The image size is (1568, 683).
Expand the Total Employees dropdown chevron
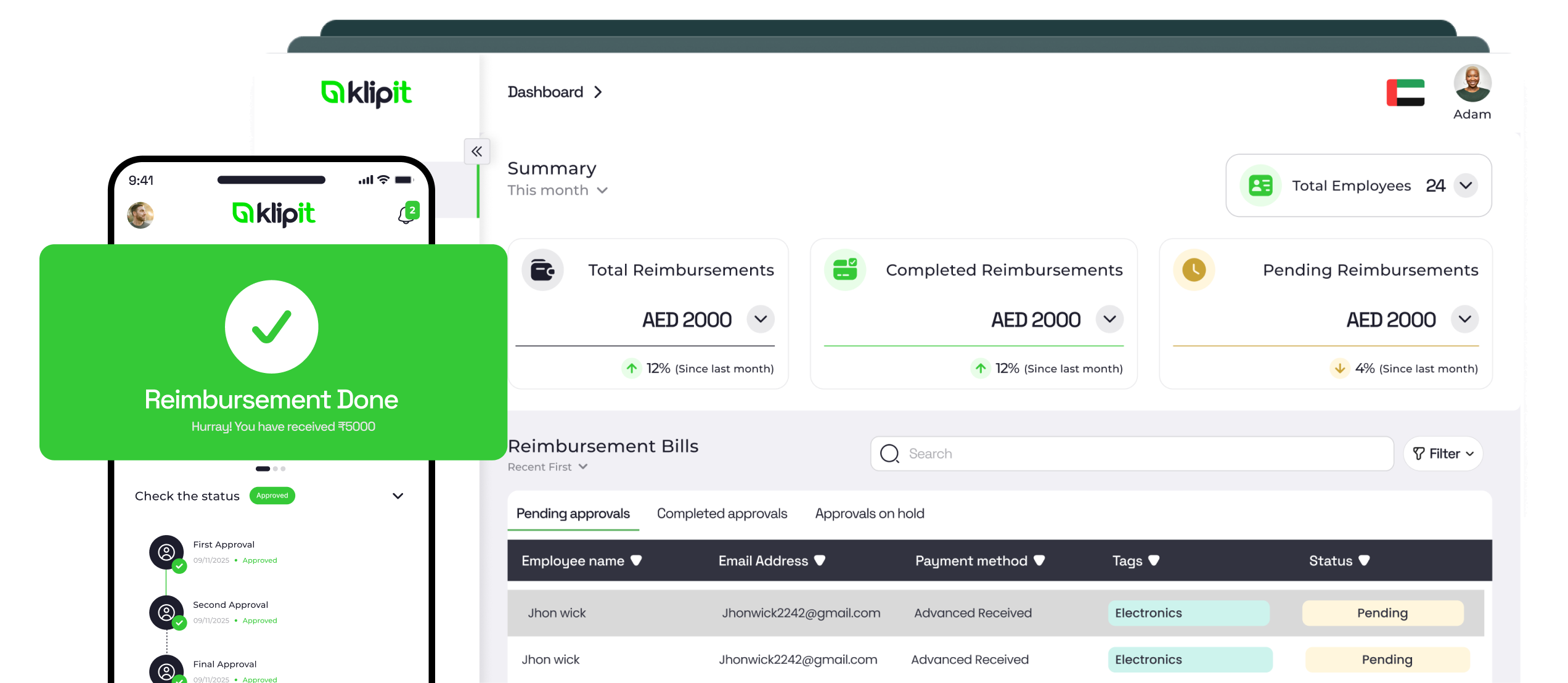point(1466,186)
